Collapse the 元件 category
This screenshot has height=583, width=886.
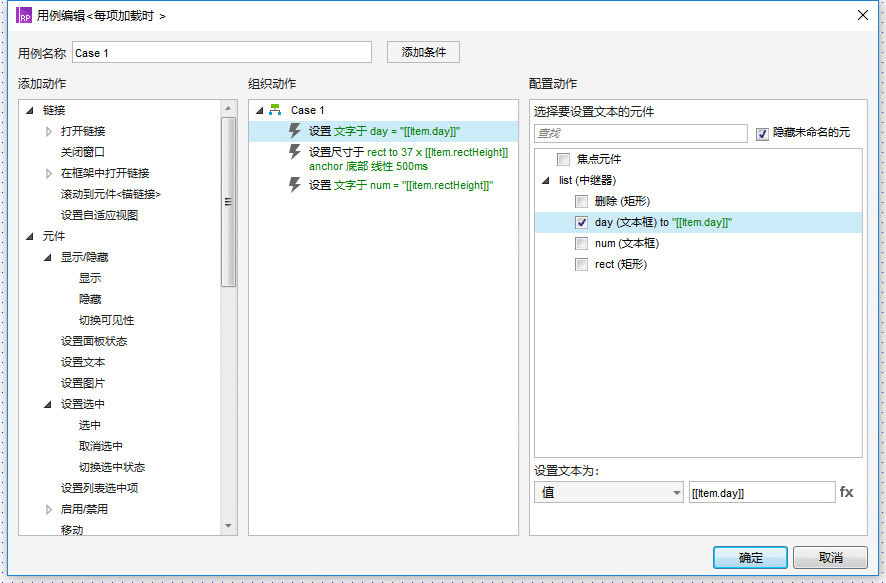coord(30,237)
